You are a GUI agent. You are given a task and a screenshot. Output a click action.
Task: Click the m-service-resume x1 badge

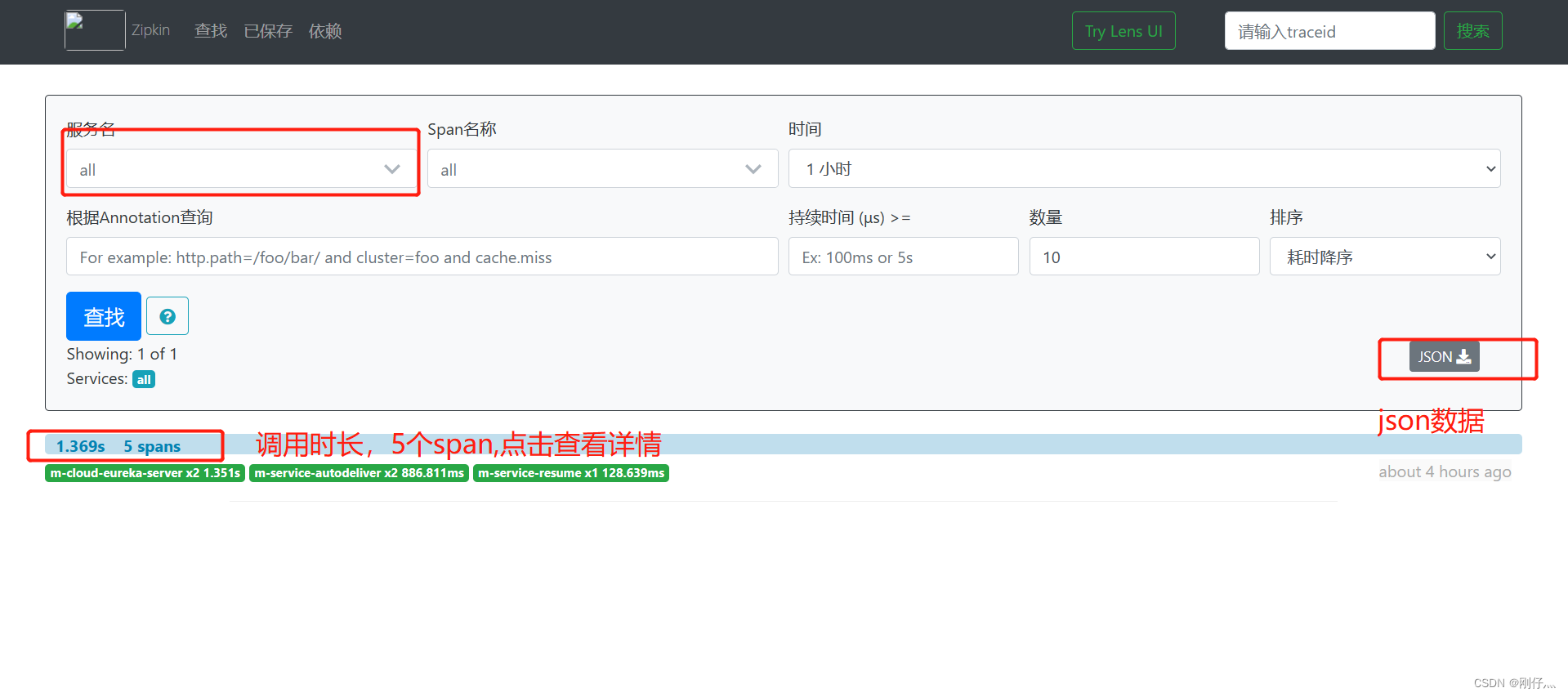pos(571,473)
